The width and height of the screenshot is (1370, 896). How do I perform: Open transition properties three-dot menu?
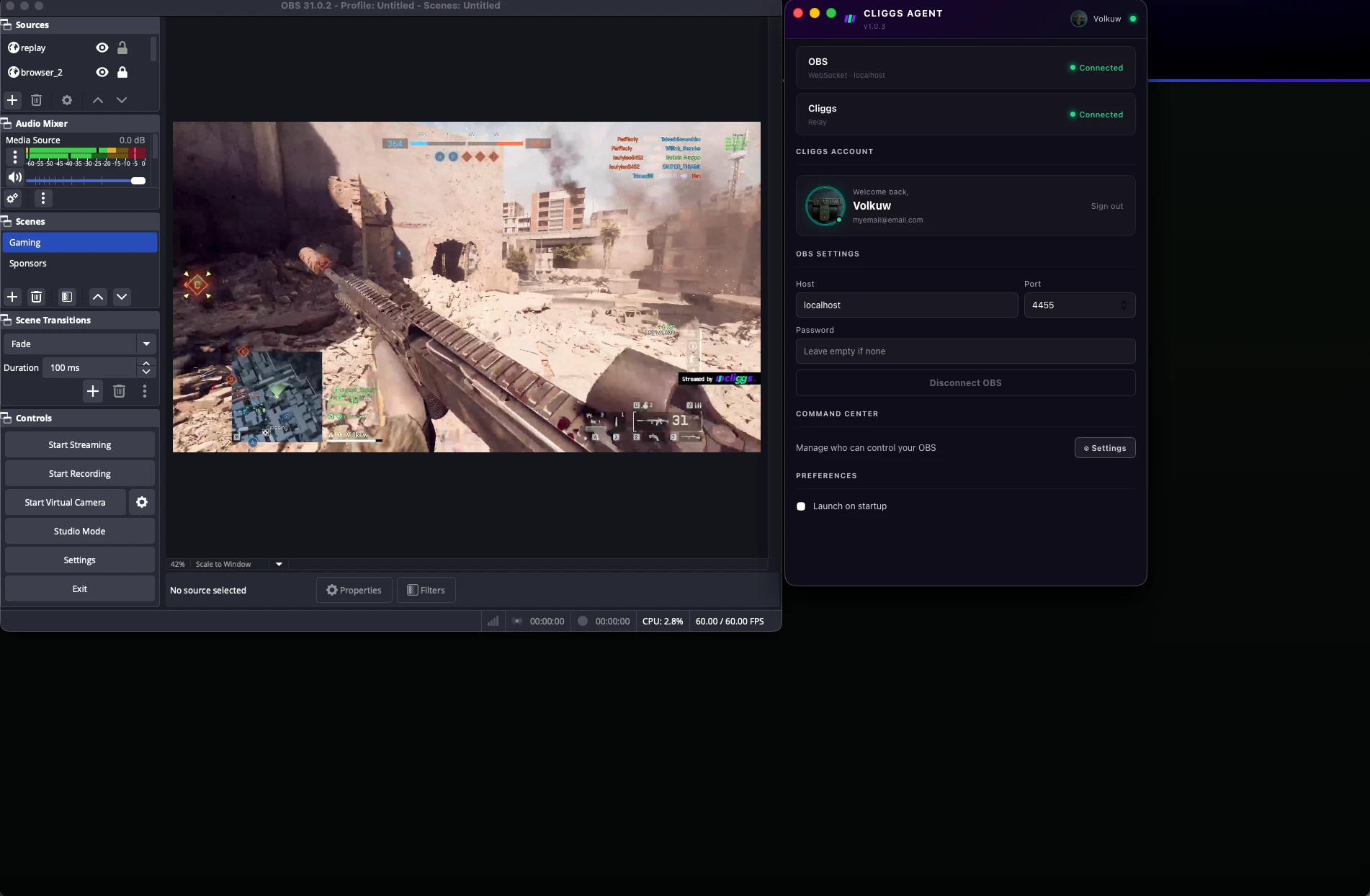145,391
